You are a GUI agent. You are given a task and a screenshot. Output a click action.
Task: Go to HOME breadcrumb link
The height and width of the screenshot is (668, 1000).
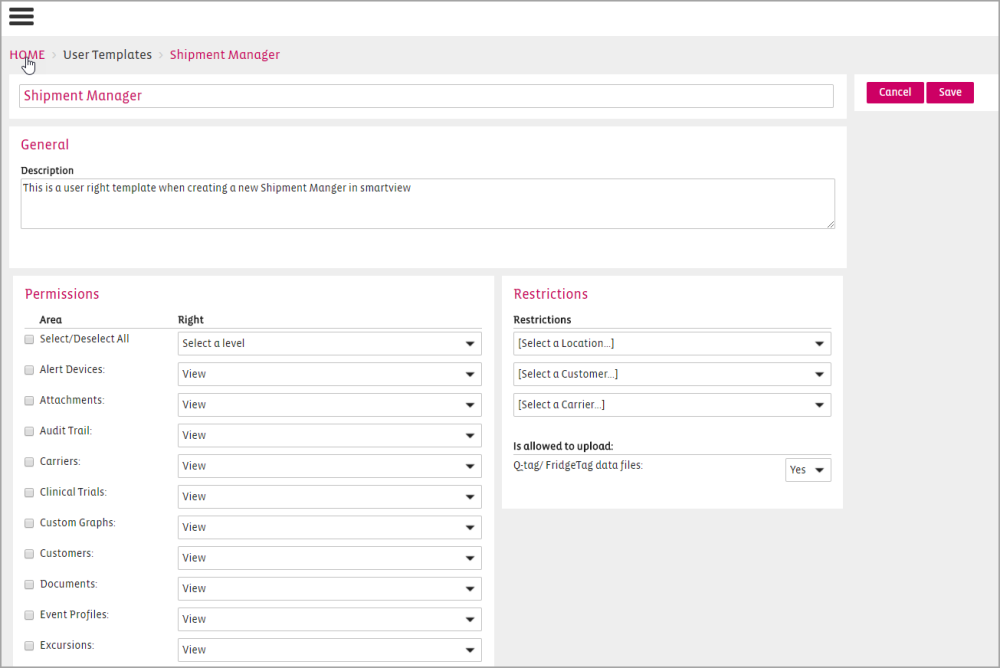[27, 55]
